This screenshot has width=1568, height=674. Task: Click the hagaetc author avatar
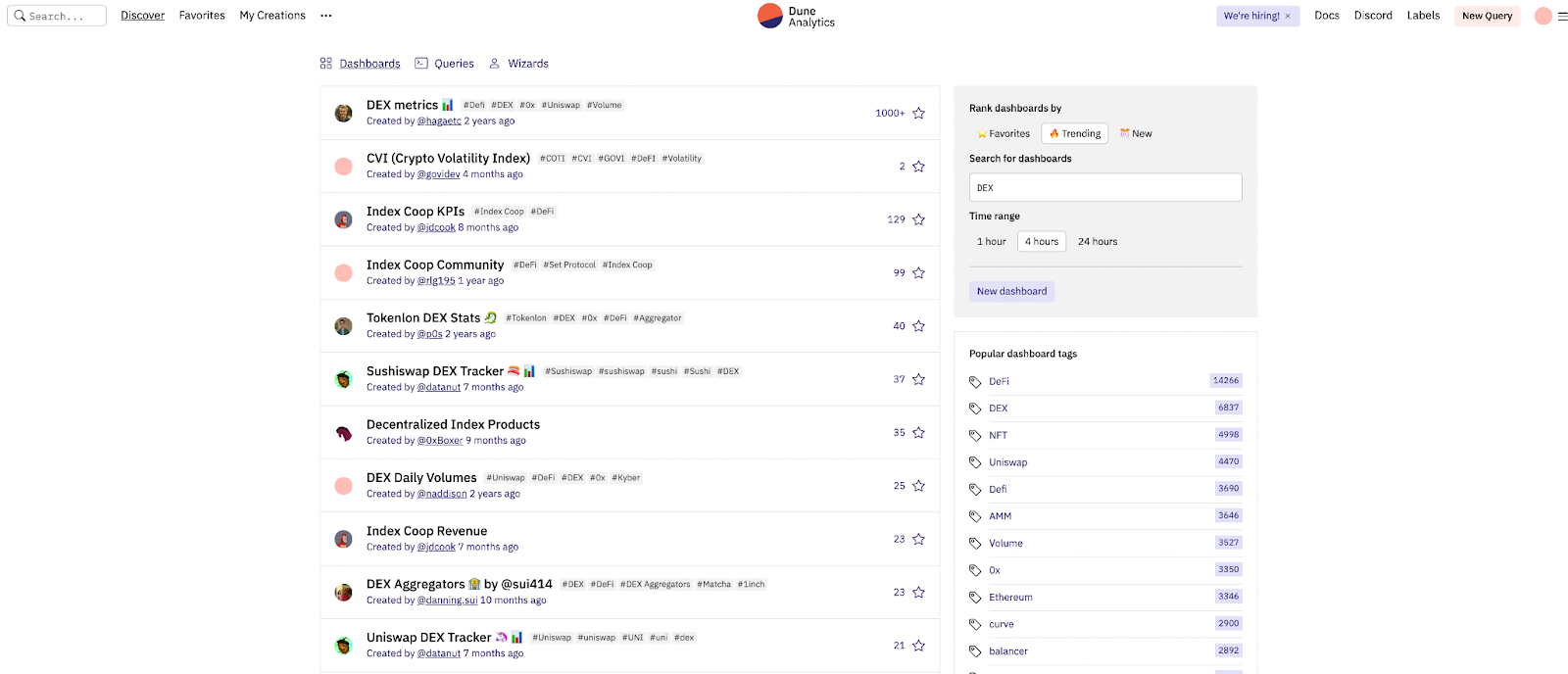[x=343, y=114]
